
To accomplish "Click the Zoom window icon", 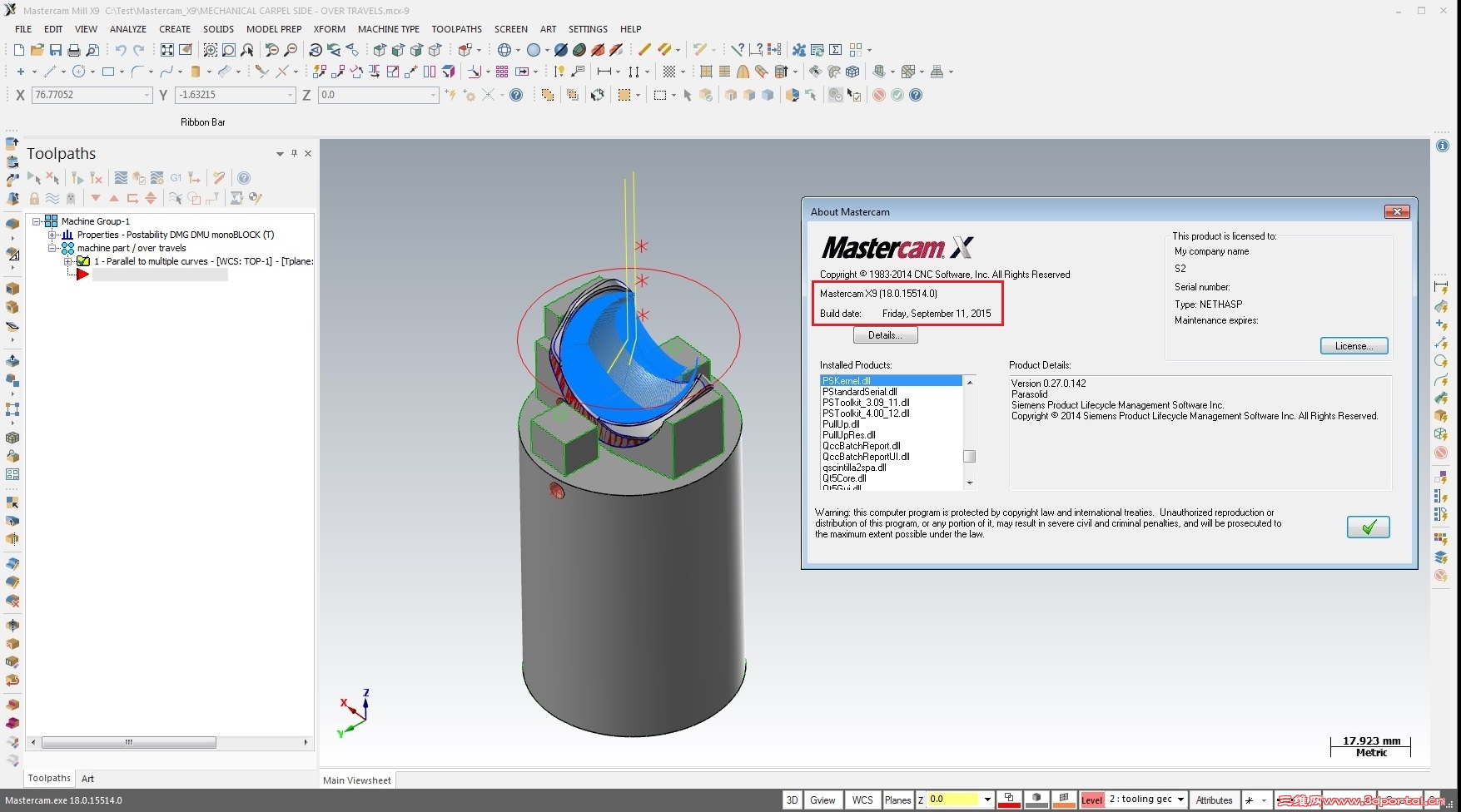I will click(210, 50).
